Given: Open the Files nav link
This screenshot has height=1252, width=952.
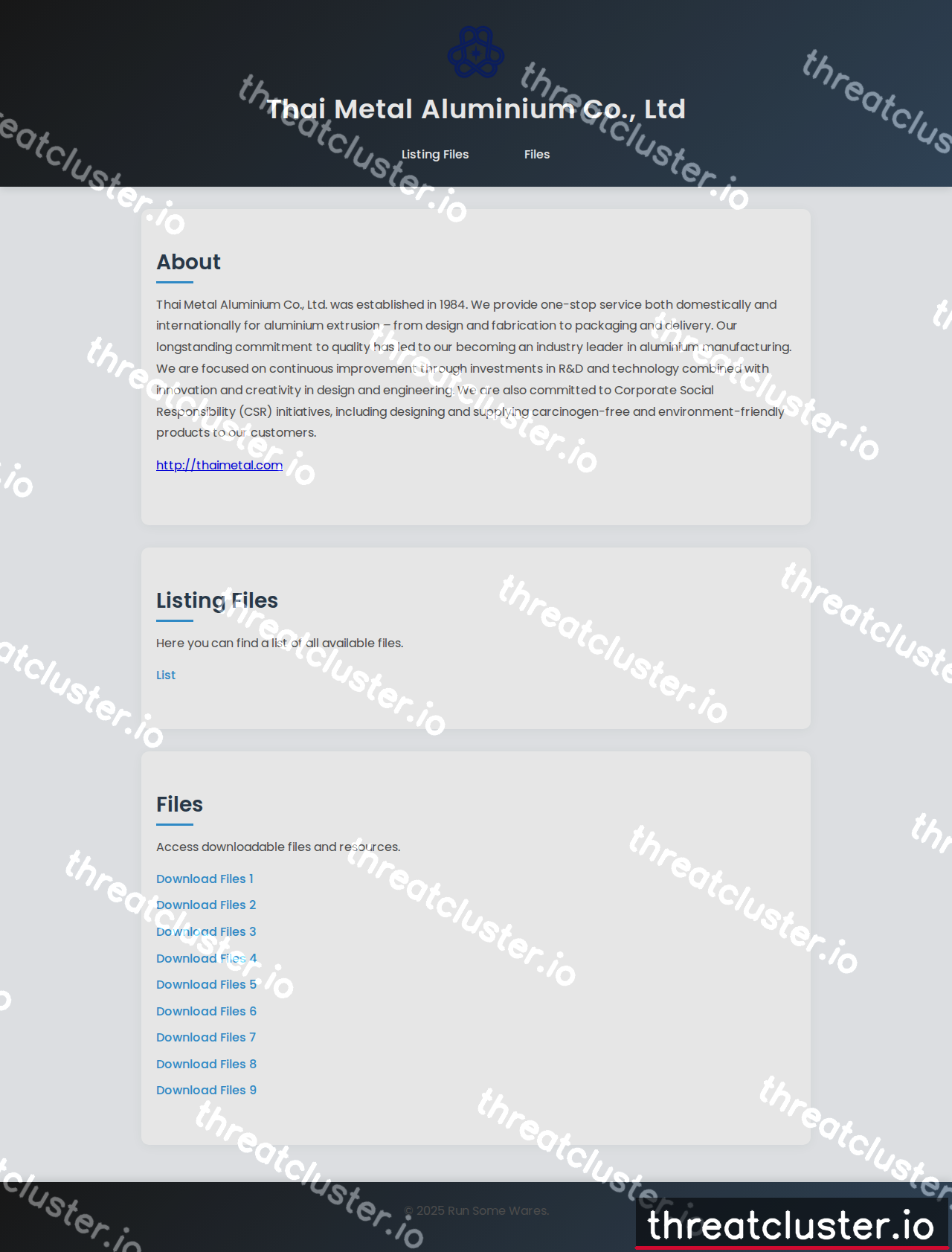Looking at the screenshot, I should 537,154.
